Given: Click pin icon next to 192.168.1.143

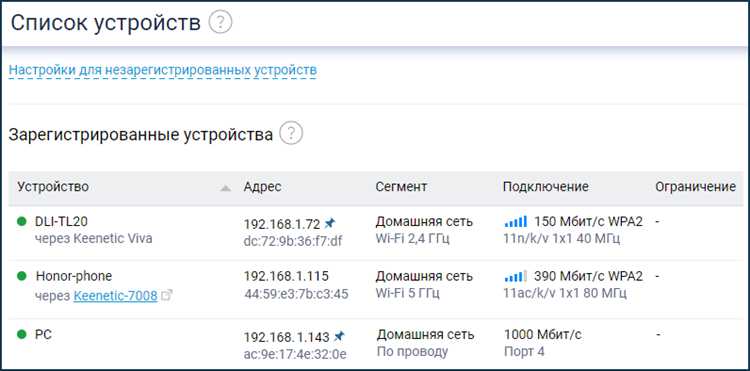Looking at the screenshot, I should pos(339,336).
